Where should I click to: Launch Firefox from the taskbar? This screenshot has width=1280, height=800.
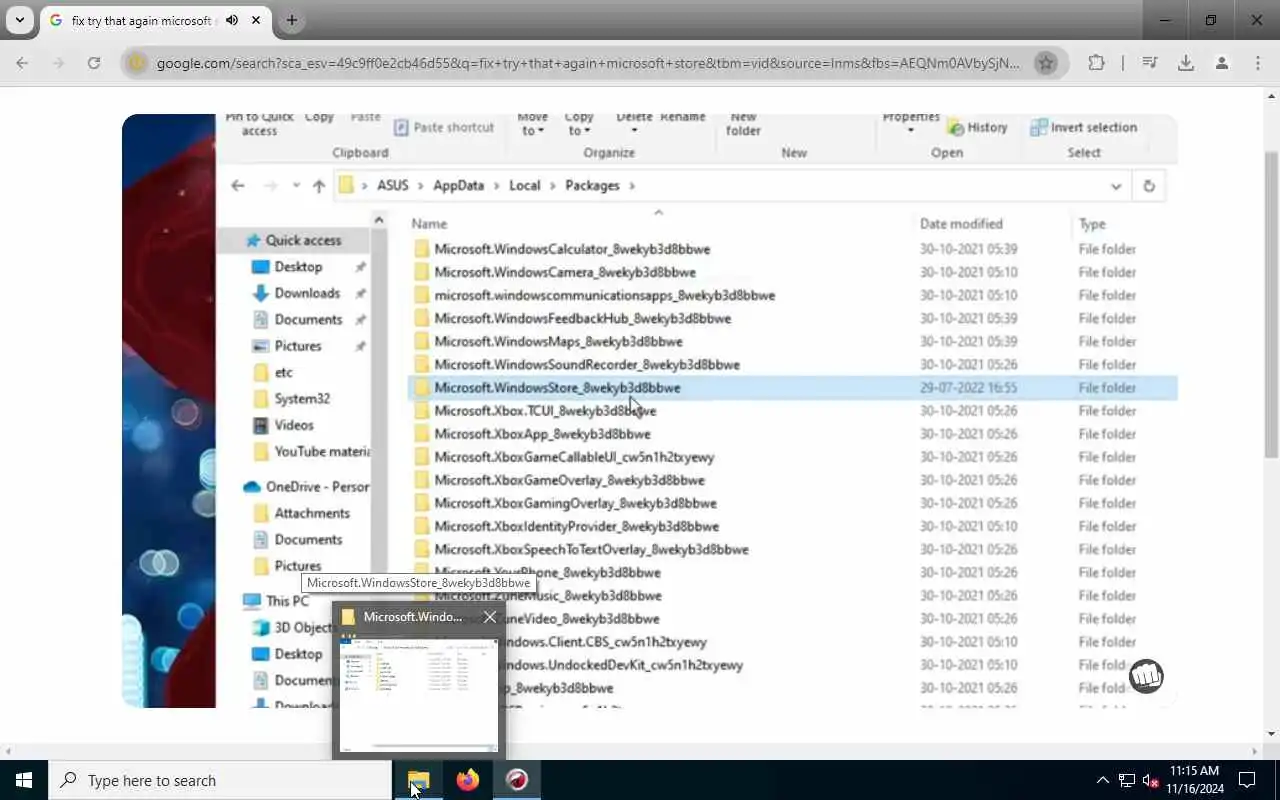click(467, 780)
